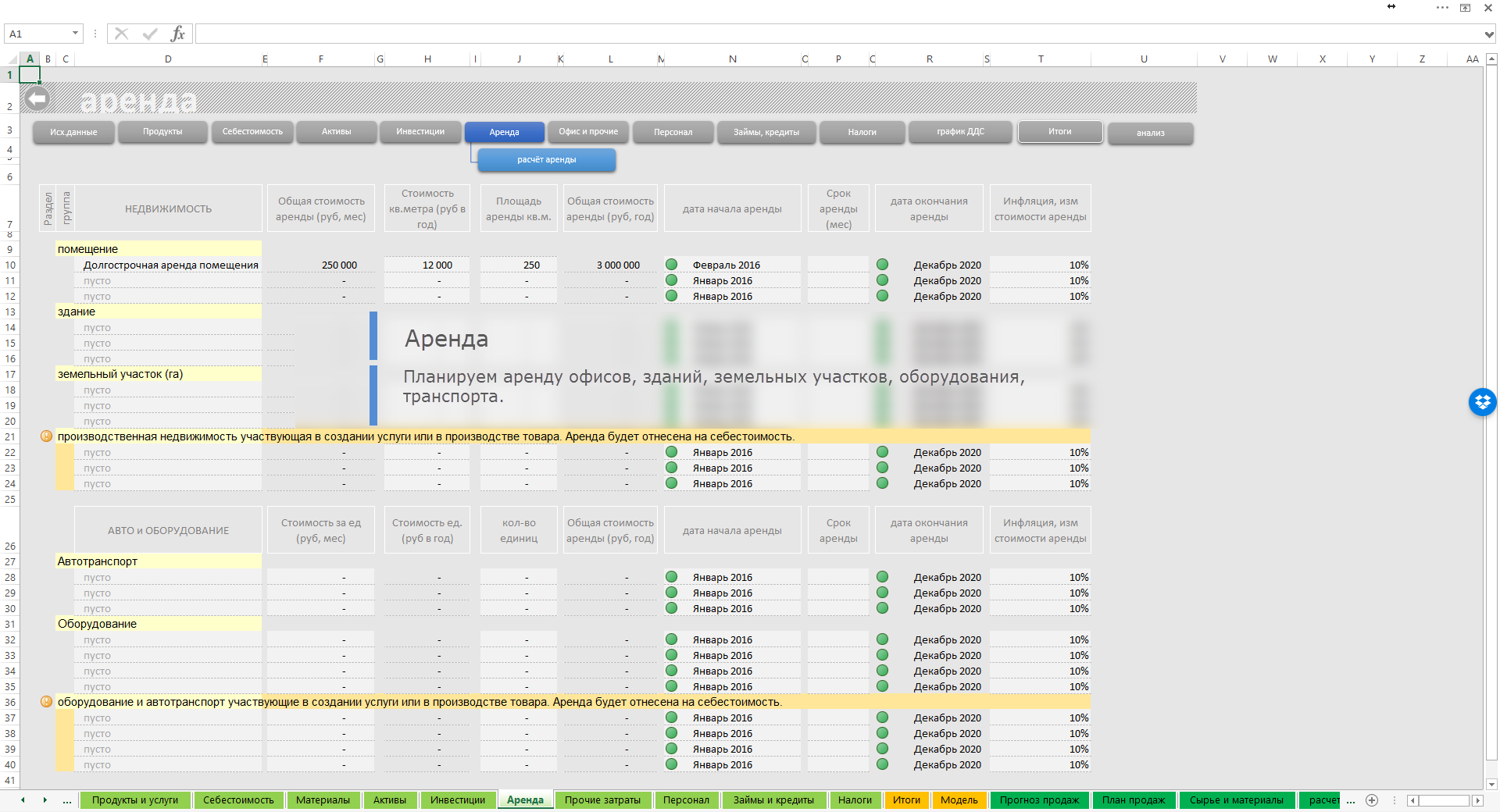Image resolution: width=1500 pixels, height=812 pixels.
Task: Select column header D
Action: tap(168, 59)
